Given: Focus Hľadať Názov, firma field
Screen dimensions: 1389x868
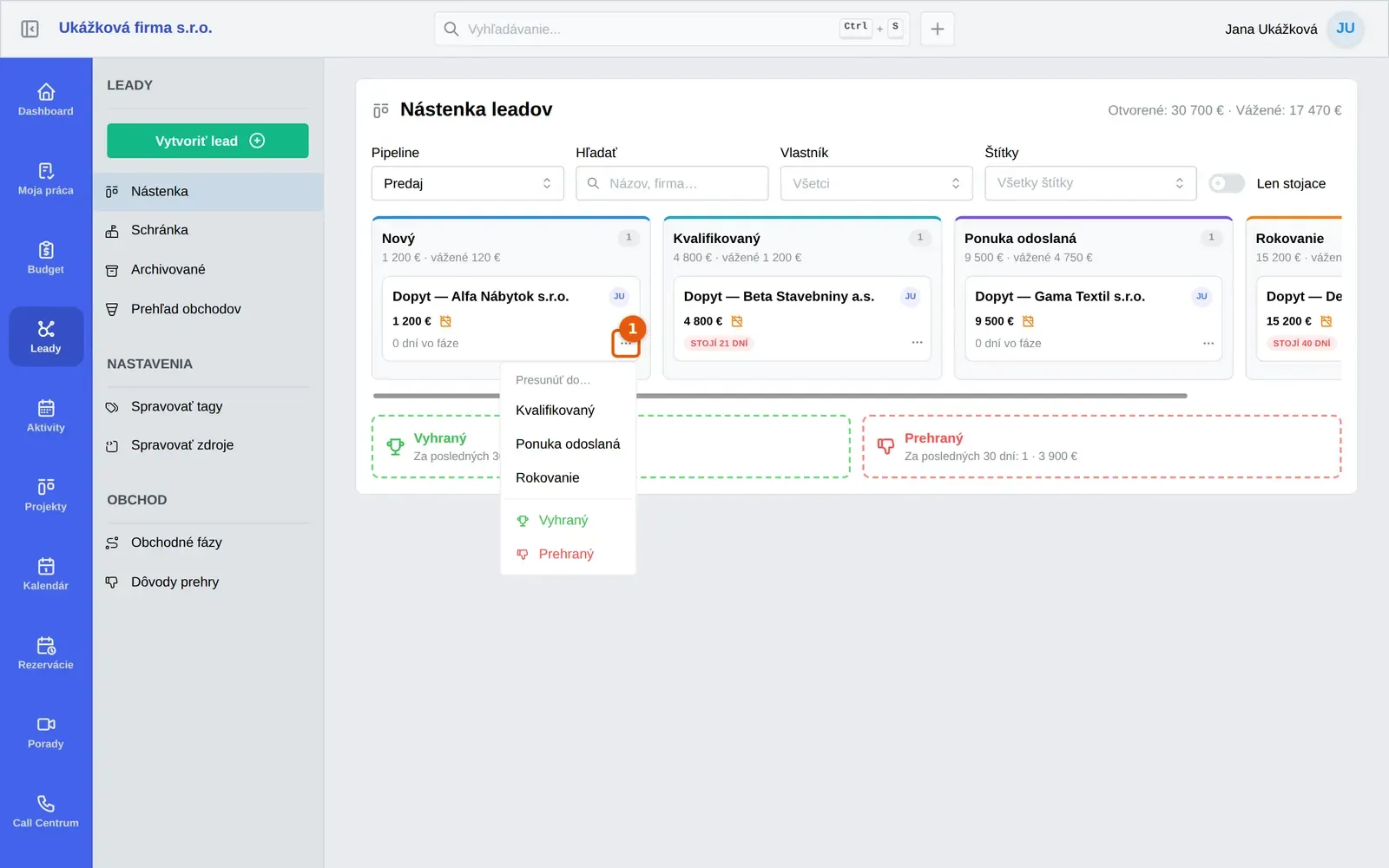Looking at the screenshot, I should point(672,183).
